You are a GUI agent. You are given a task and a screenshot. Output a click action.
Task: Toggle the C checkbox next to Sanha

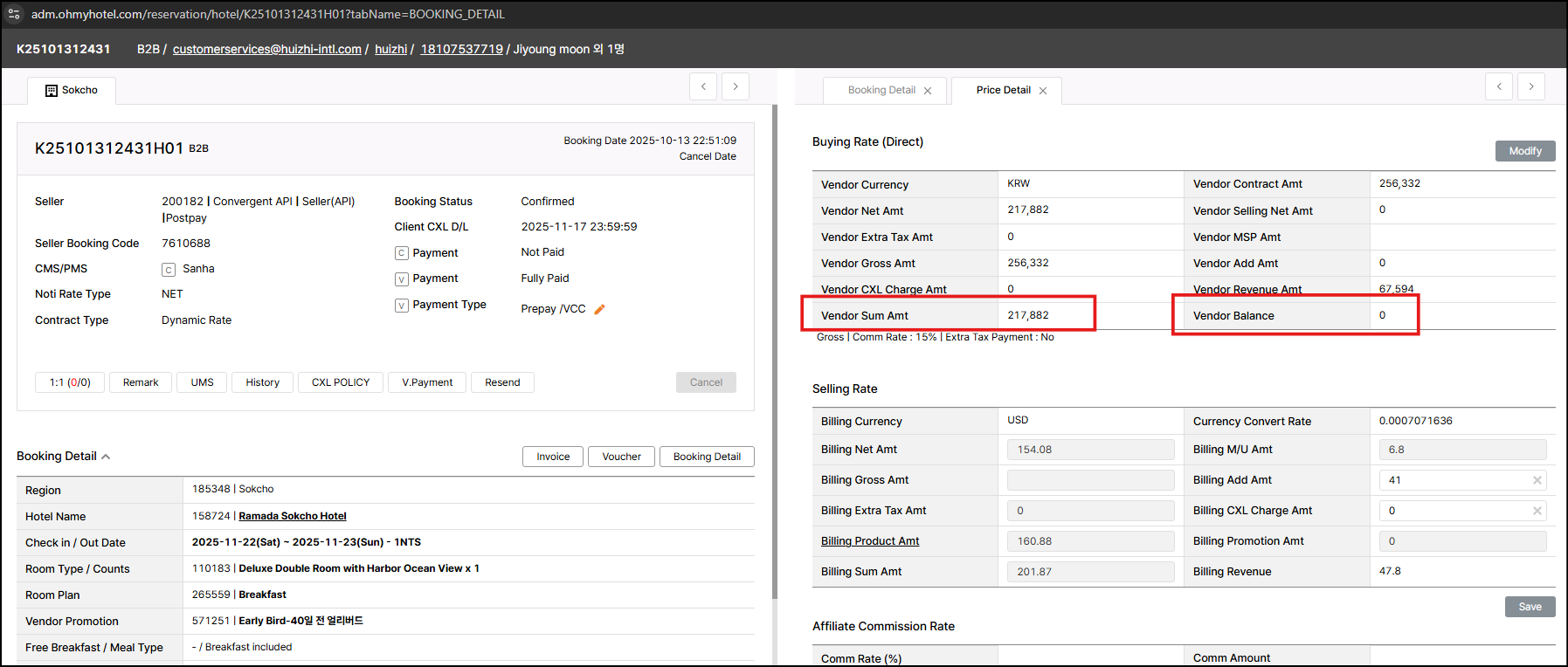tap(169, 270)
